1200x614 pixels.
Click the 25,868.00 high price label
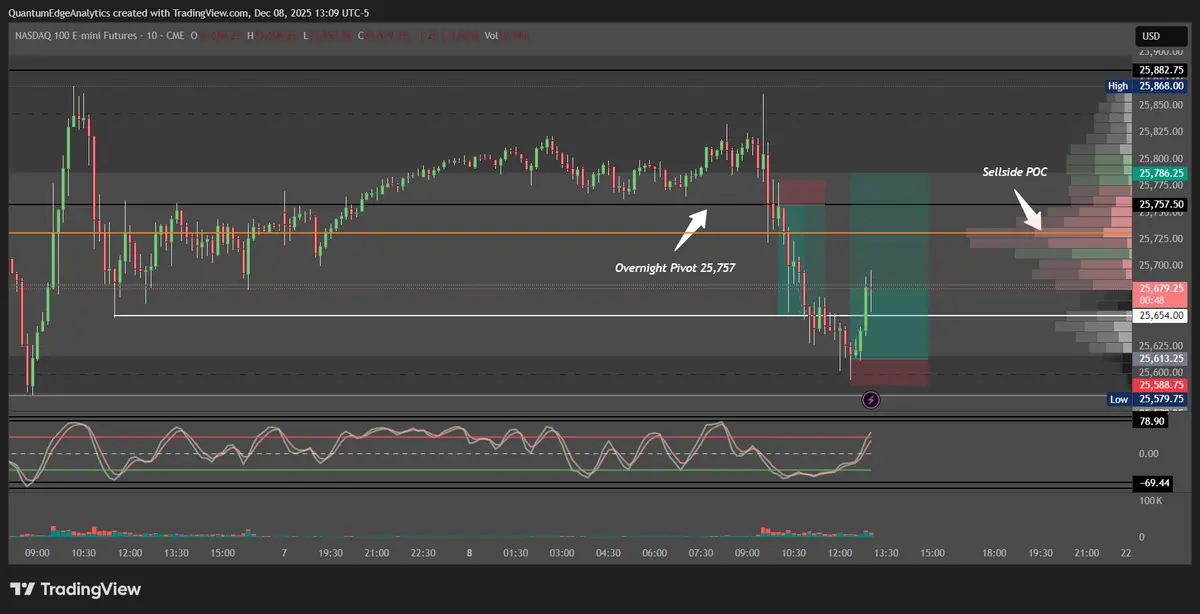[1161, 86]
